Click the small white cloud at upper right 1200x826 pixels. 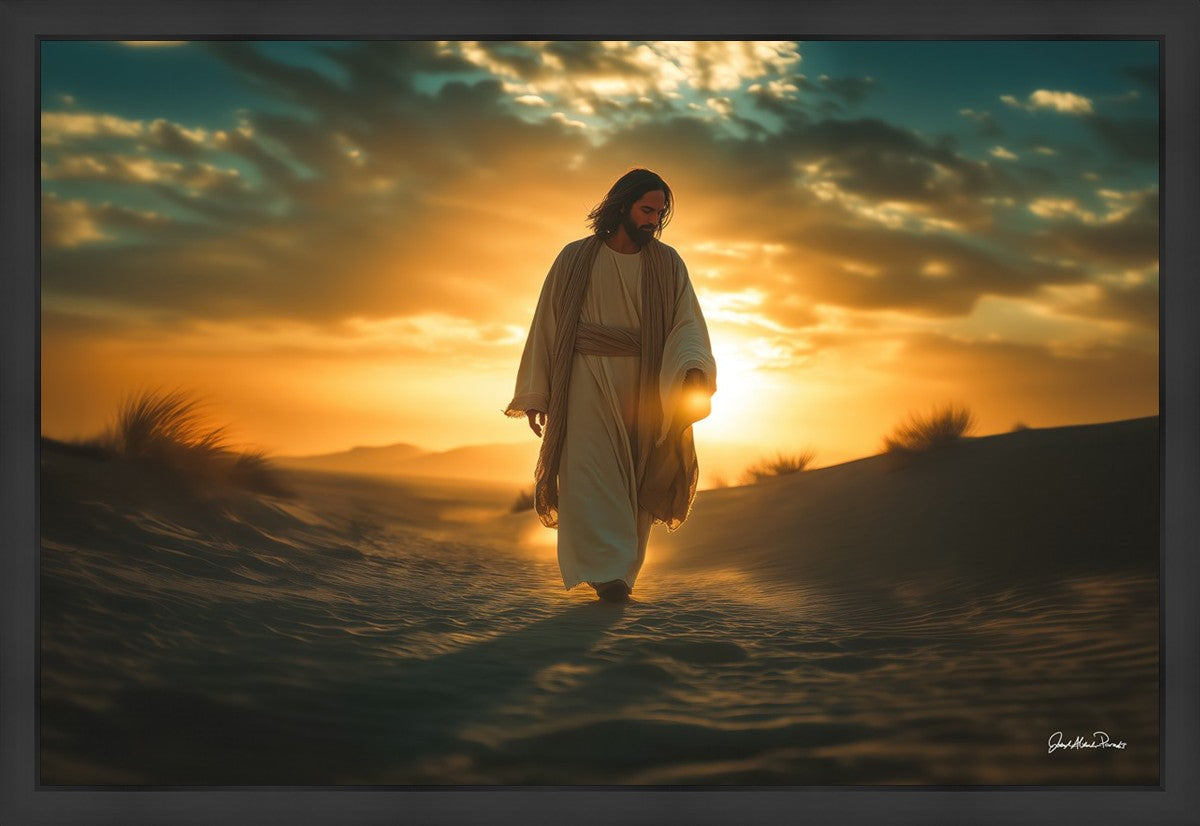point(1058,101)
